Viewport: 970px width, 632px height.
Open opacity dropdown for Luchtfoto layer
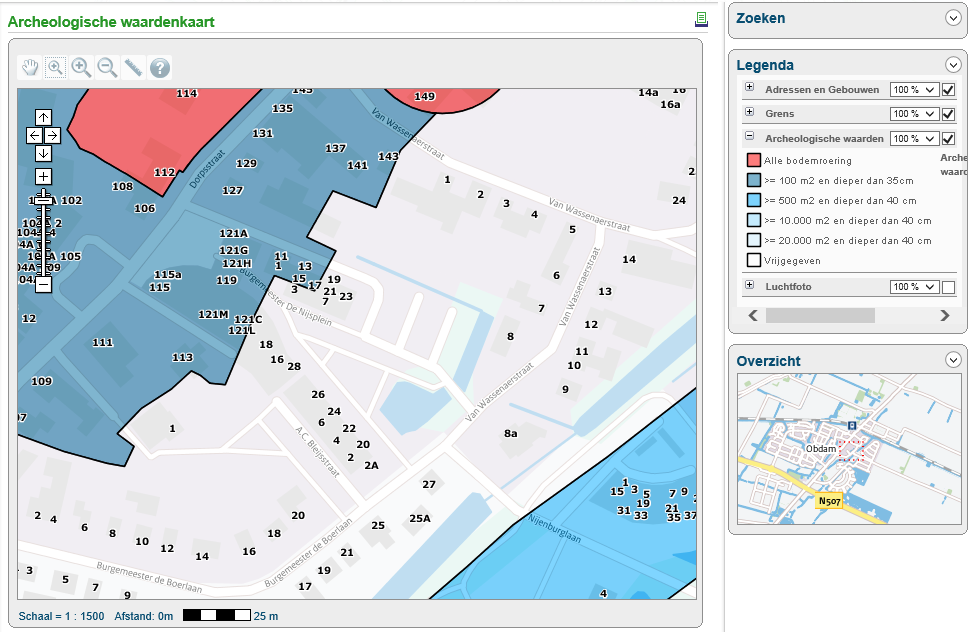(914, 287)
